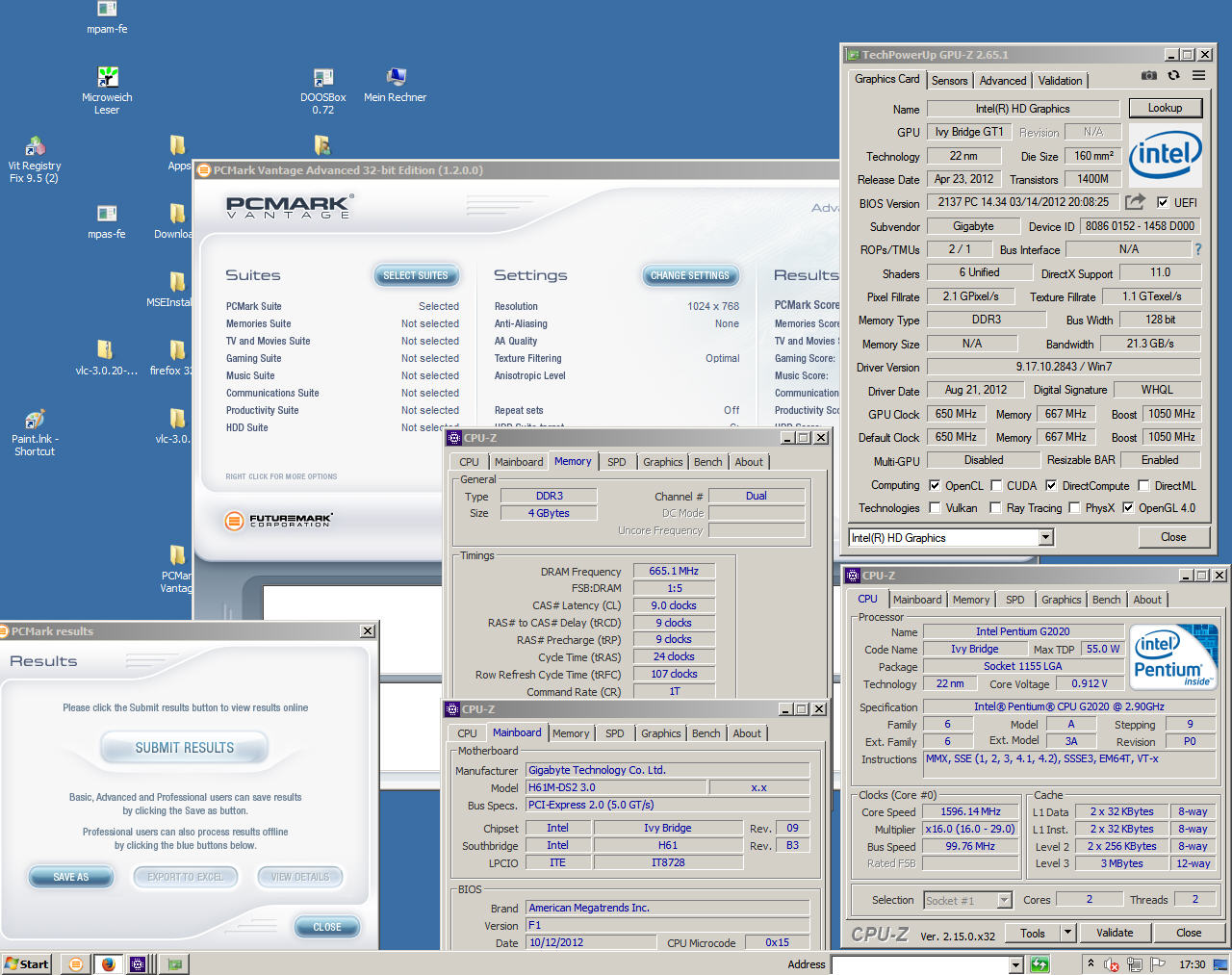Open the Socket #1 selection dropdown
This screenshot has width=1232, height=975.
[x=1004, y=900]
